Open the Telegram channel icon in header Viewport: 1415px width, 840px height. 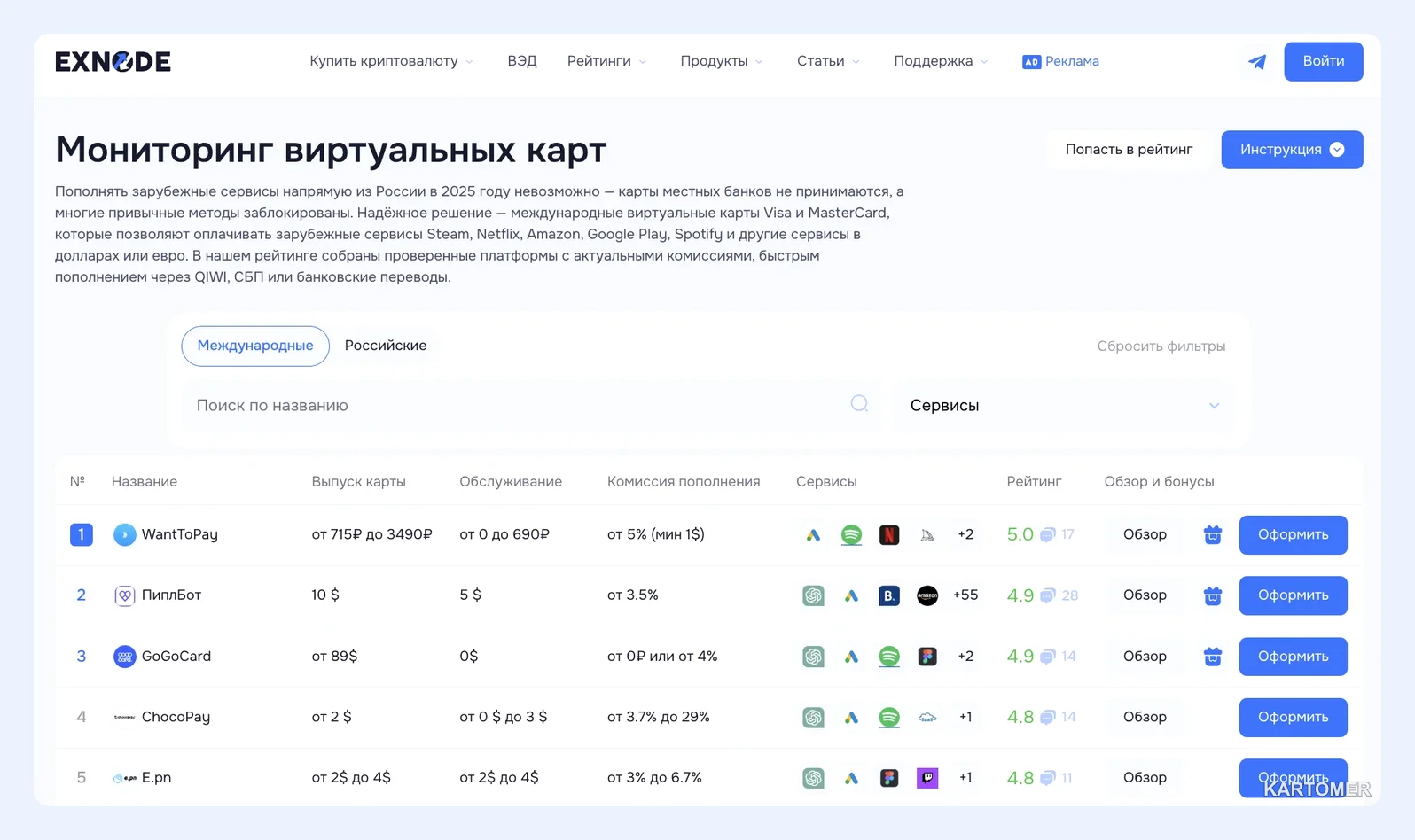[x=1256, y=61]
